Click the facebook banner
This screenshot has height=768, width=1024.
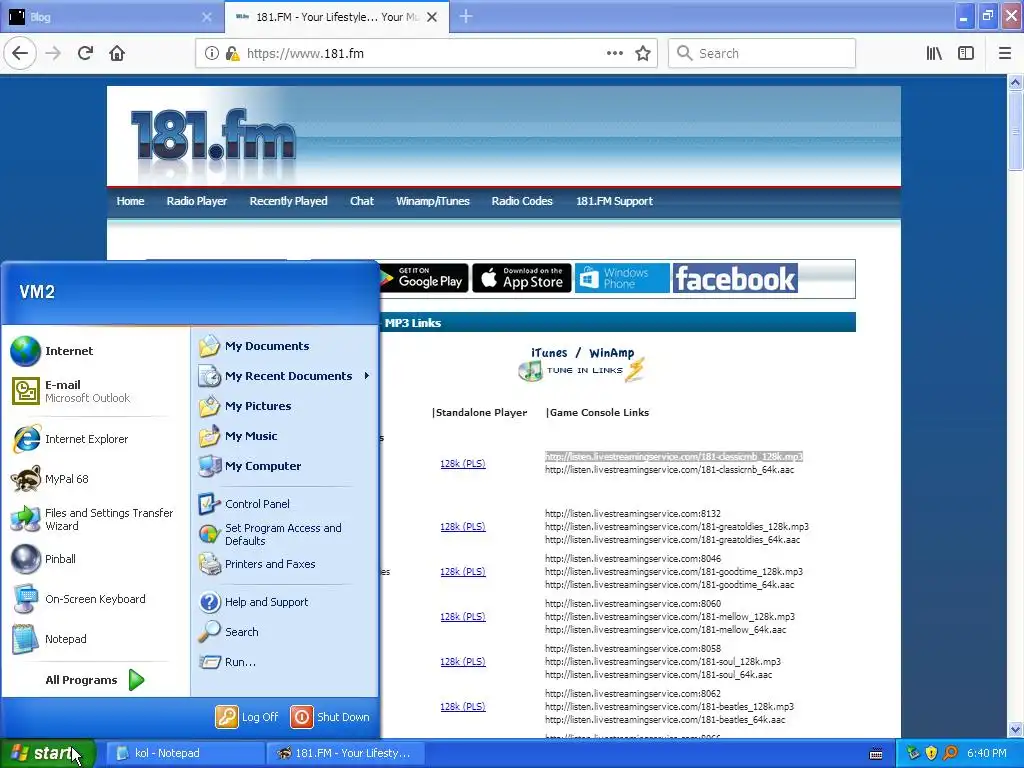tap(735, 278)
